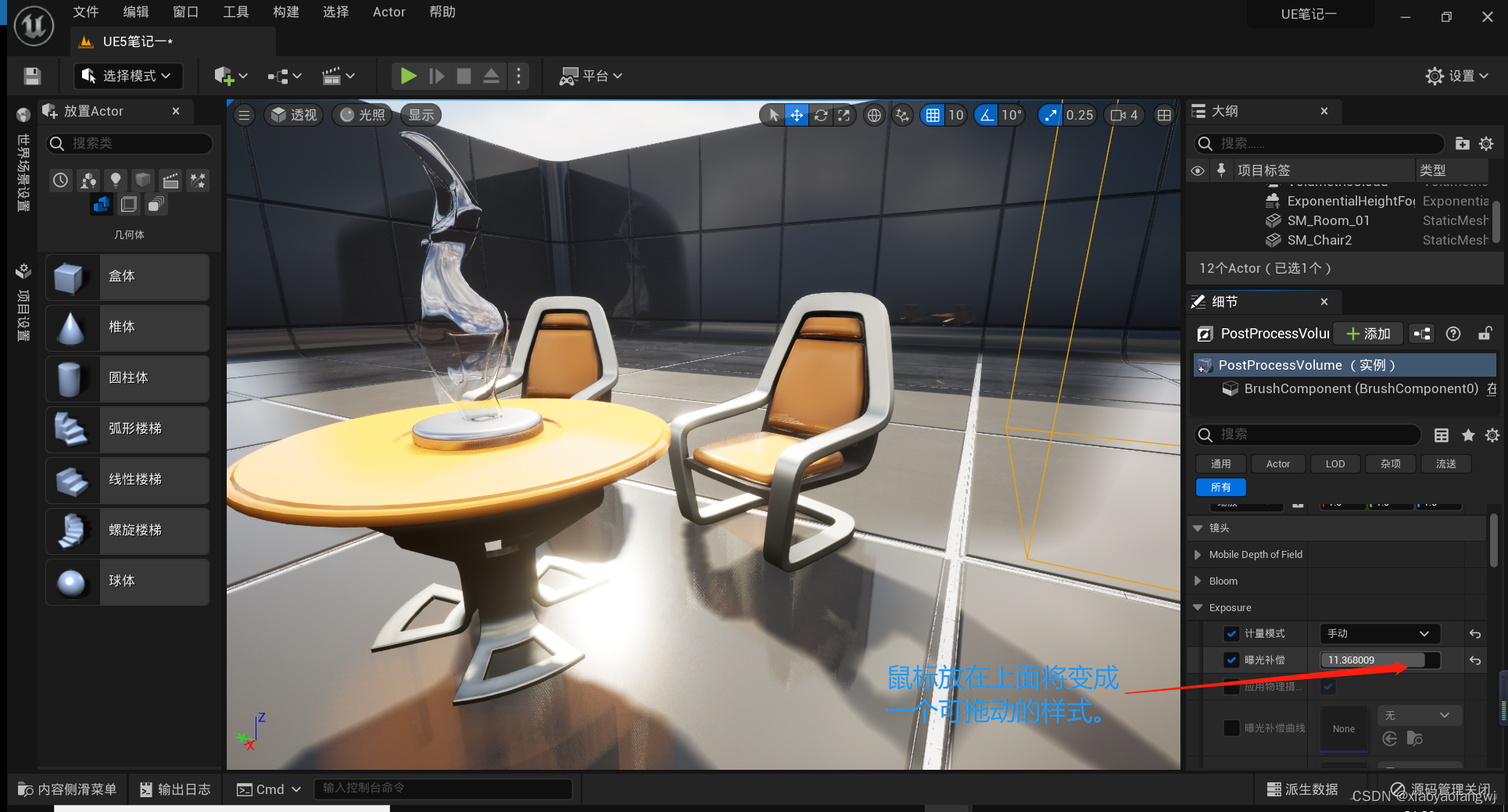Open 计量模式 dropdown showing 手动
Image resolution: width=1508 pixels, height=812 pixels.
point(1379,634)
